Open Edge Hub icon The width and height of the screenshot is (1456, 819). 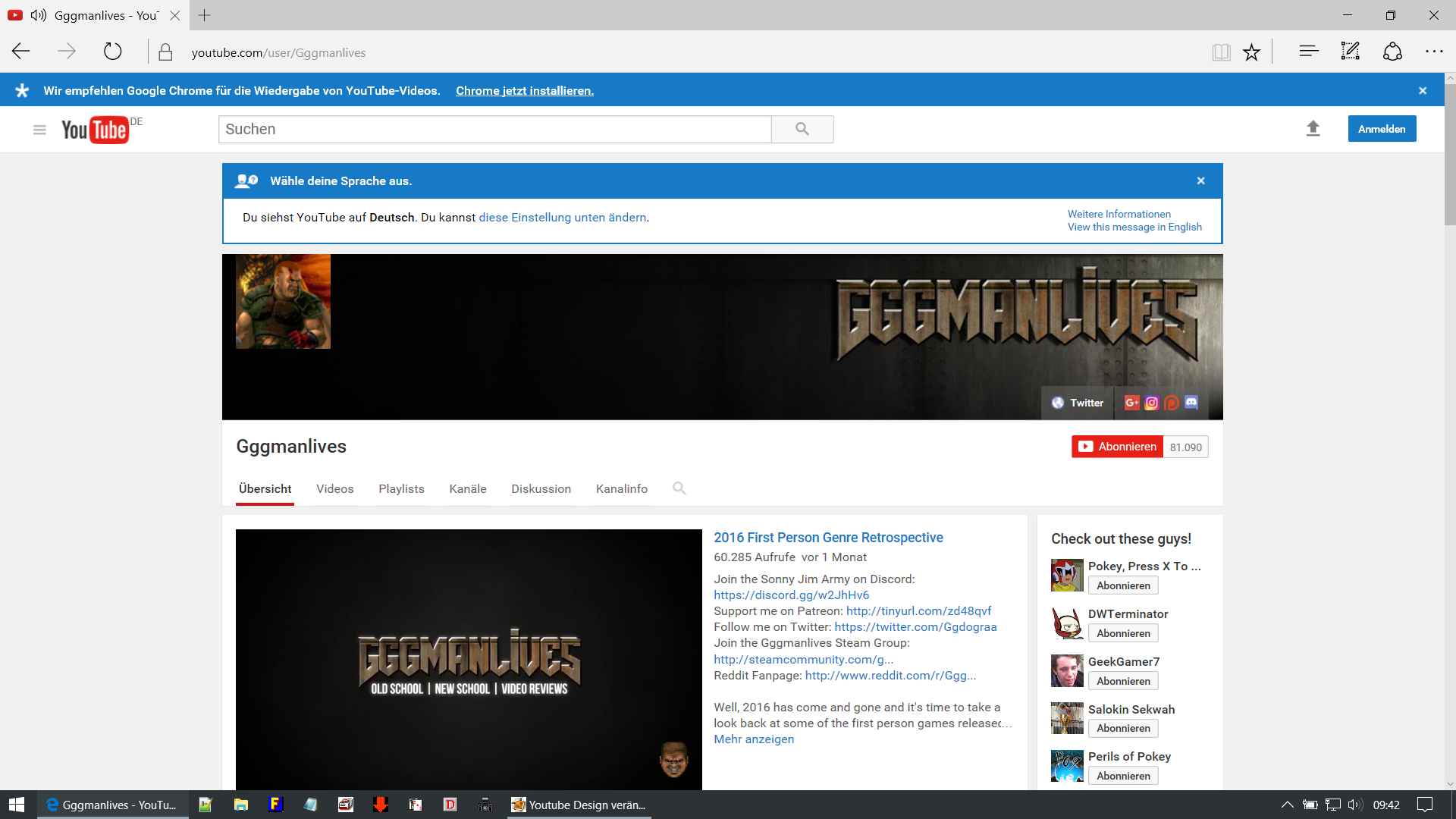[x=1308, y=52]
